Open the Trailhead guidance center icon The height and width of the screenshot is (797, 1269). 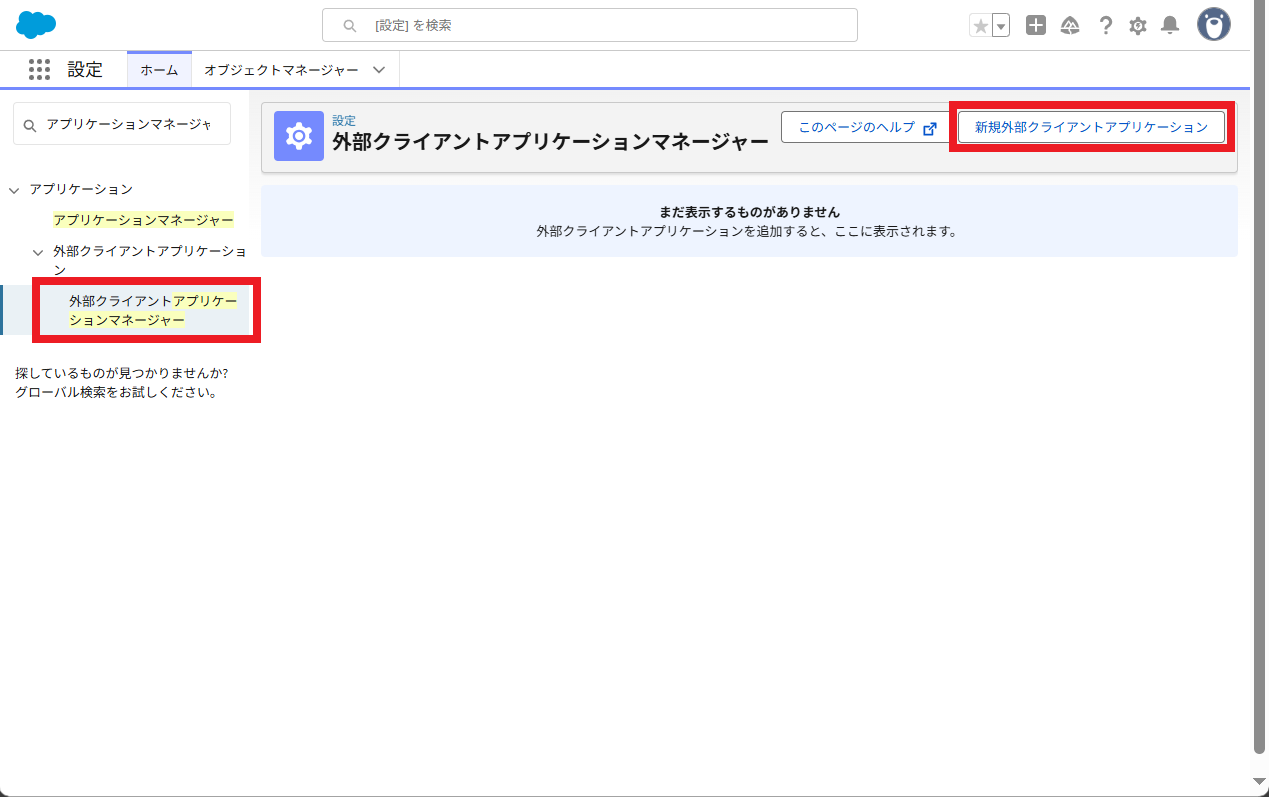point(1070,26)
